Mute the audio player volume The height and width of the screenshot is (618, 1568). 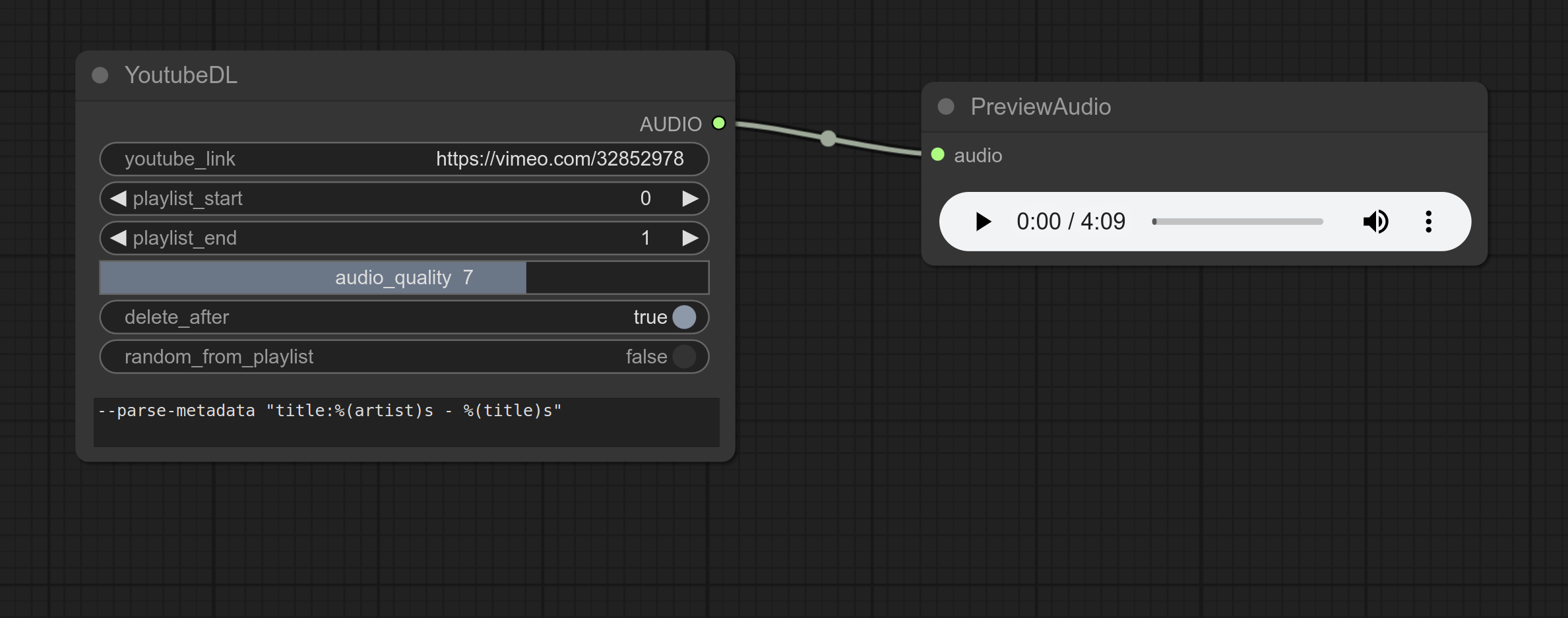1375,222
